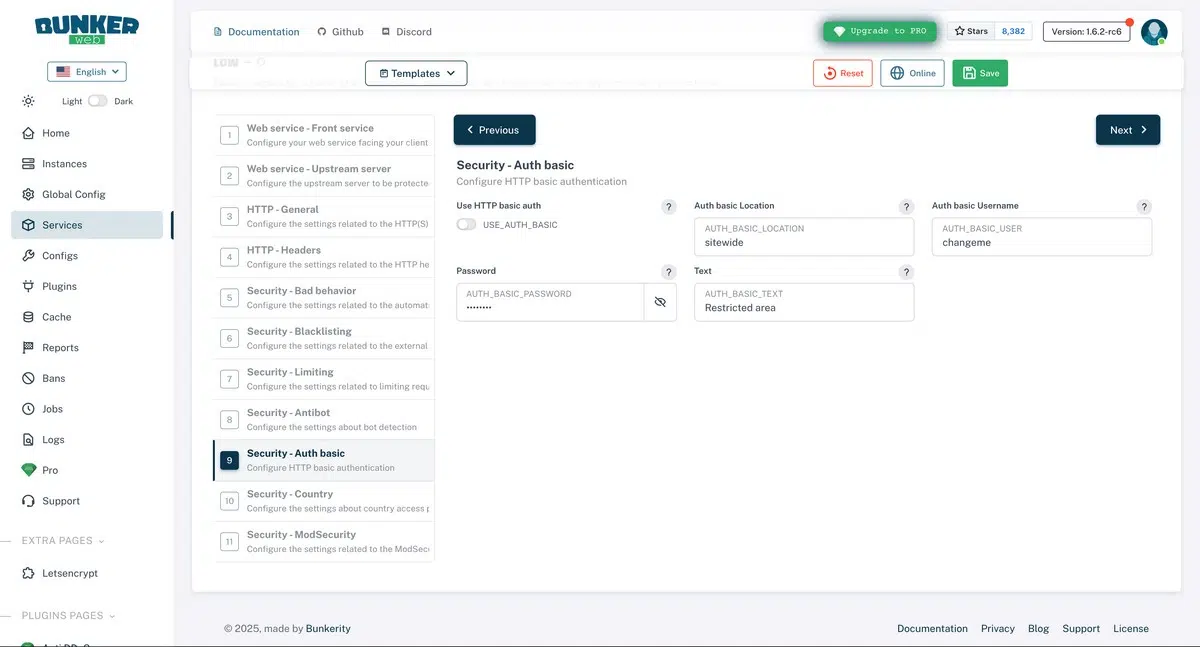1200x647 pixels.
Task: Toggle the Light/Dark theme switch
Action: 97,101
